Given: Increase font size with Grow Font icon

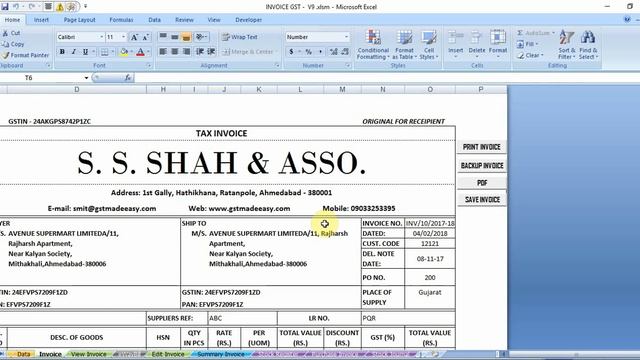Looking at the screenshot, I should [134, 37].
